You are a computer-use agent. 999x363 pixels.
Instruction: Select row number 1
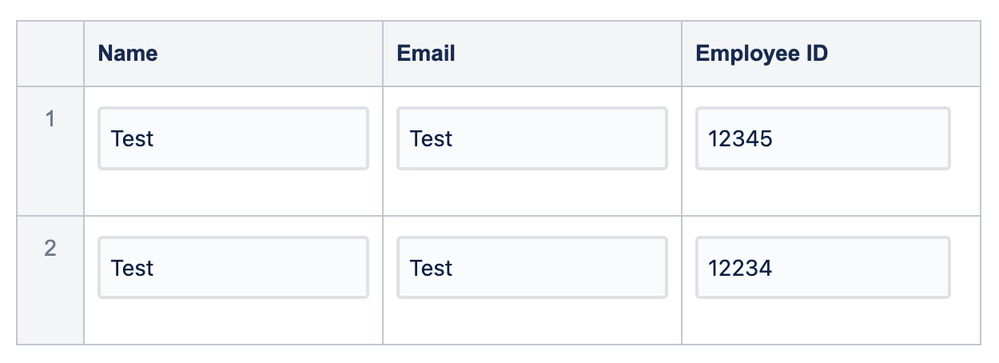[x=50, y=118]
